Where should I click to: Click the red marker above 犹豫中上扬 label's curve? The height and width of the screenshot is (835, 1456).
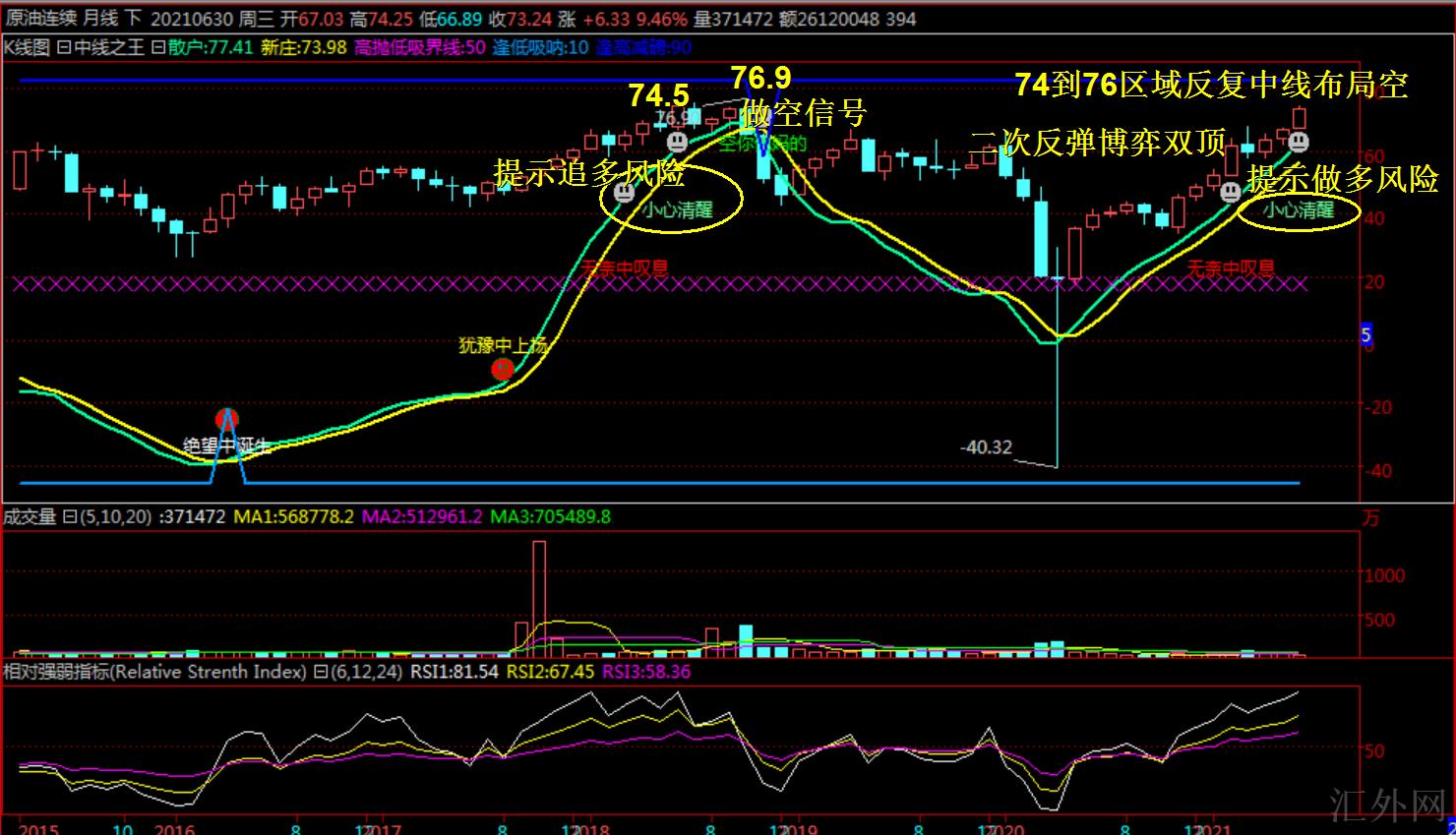pos(503,369)
